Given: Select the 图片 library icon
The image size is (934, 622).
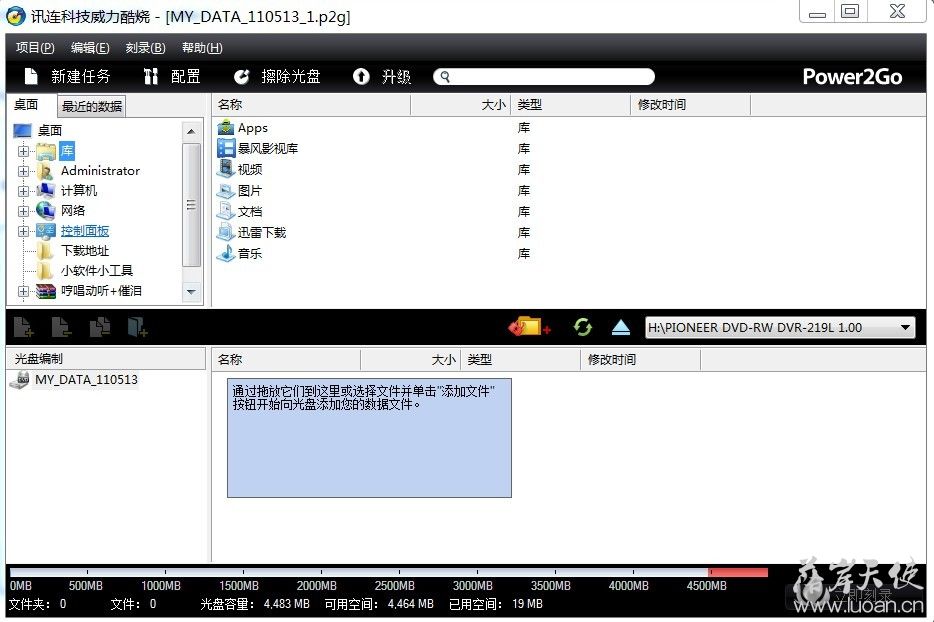Looking at the screenshot, I should pyautogui.click(x=226, y=191).
